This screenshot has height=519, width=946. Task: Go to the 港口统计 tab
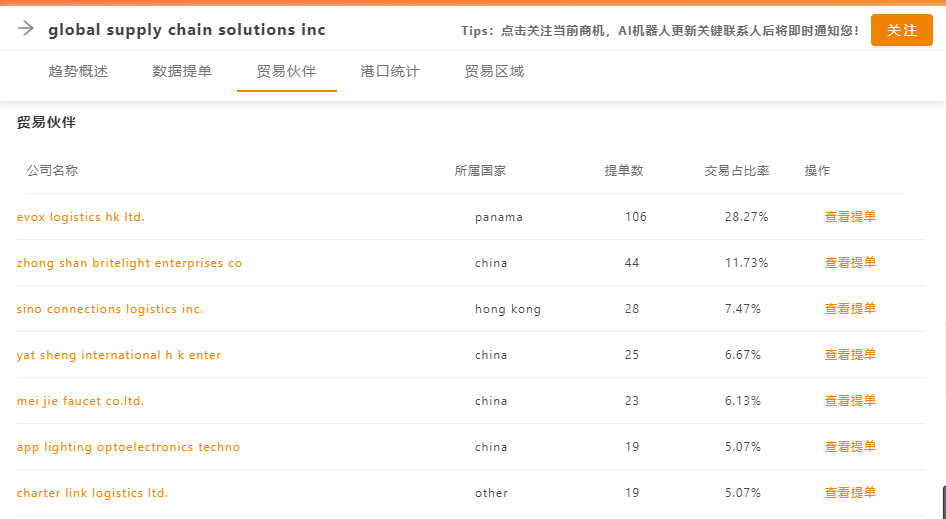coord(390,71)
